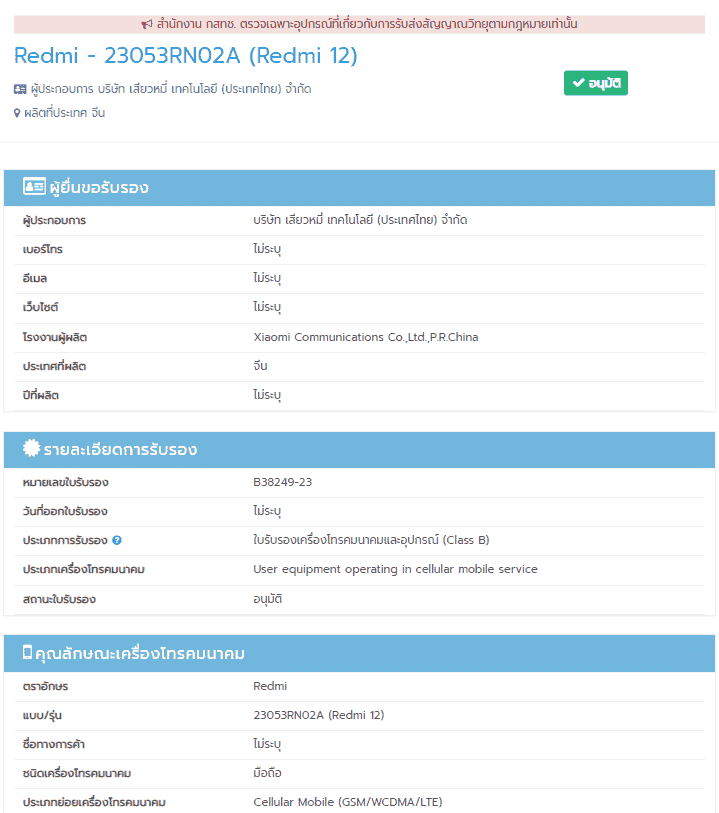
Task: Click the ไม่ระบุ value in ปีที่ผลิต row
Action: click(x=267, y=395)
